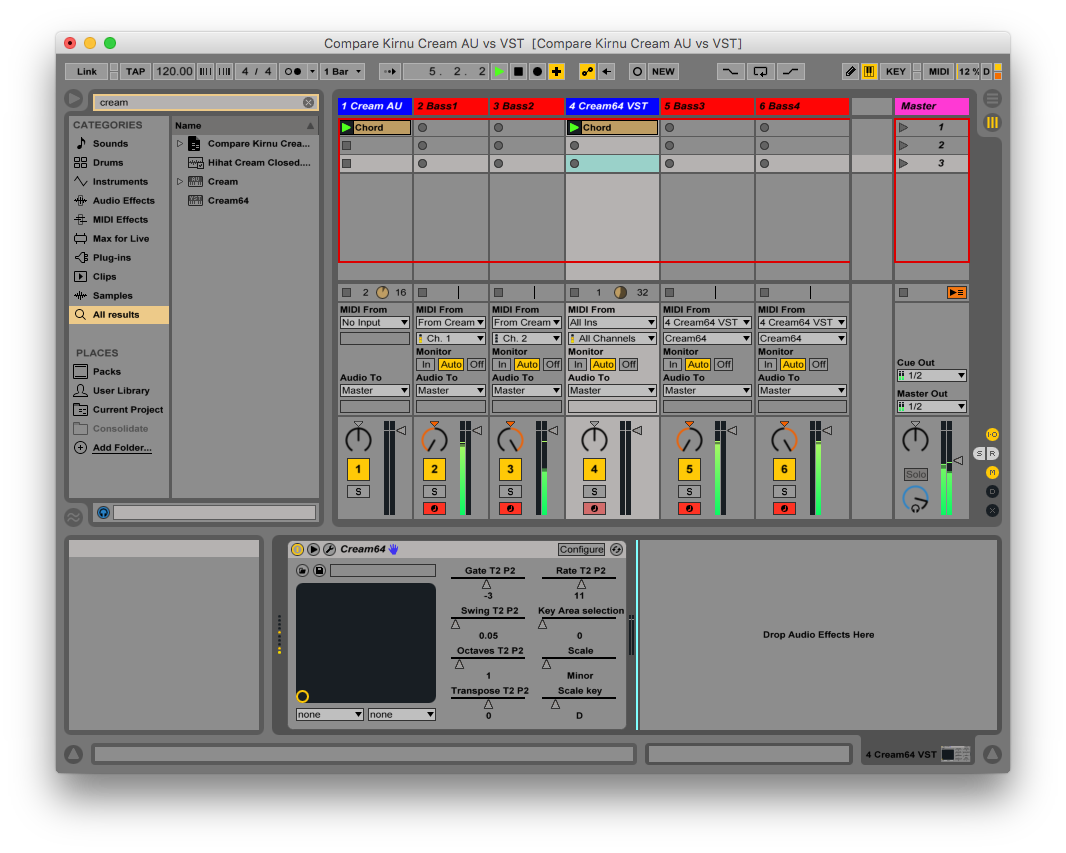Show or hide In/Out section
This screenshot has height=853, width=1066.
point(993,434)
